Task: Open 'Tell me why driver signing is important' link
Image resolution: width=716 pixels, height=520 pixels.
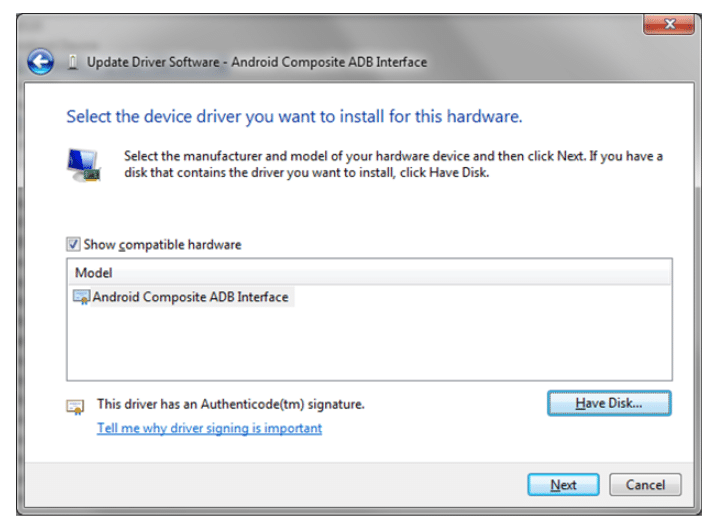Action: [x=209, y=428]
